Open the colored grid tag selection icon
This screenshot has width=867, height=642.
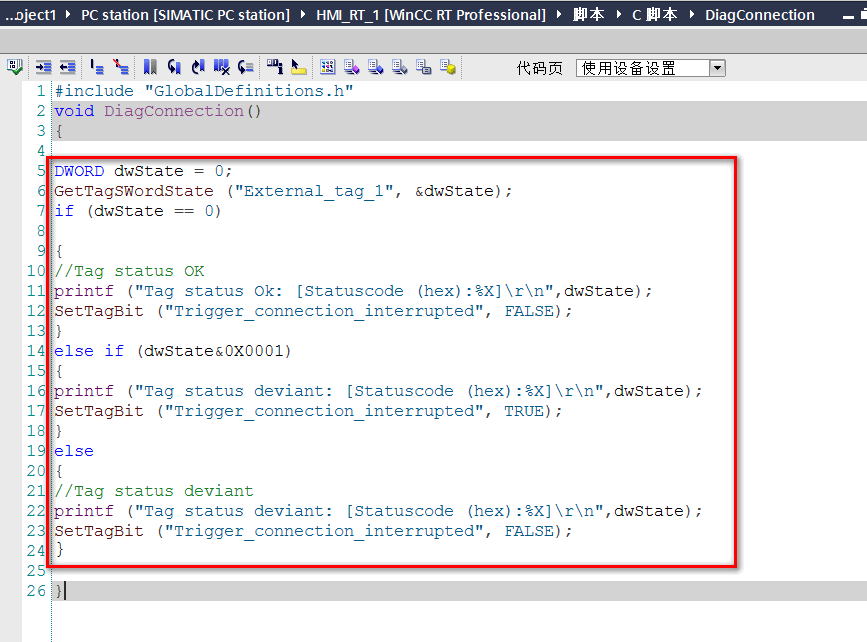[327, 67]
